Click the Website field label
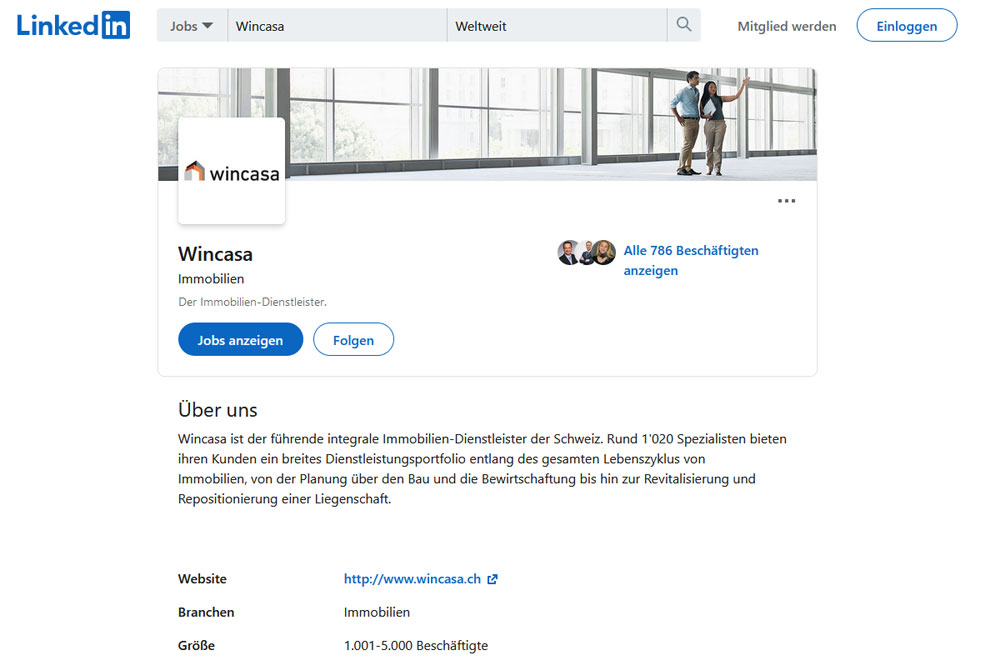 click(x=202, y=579)
